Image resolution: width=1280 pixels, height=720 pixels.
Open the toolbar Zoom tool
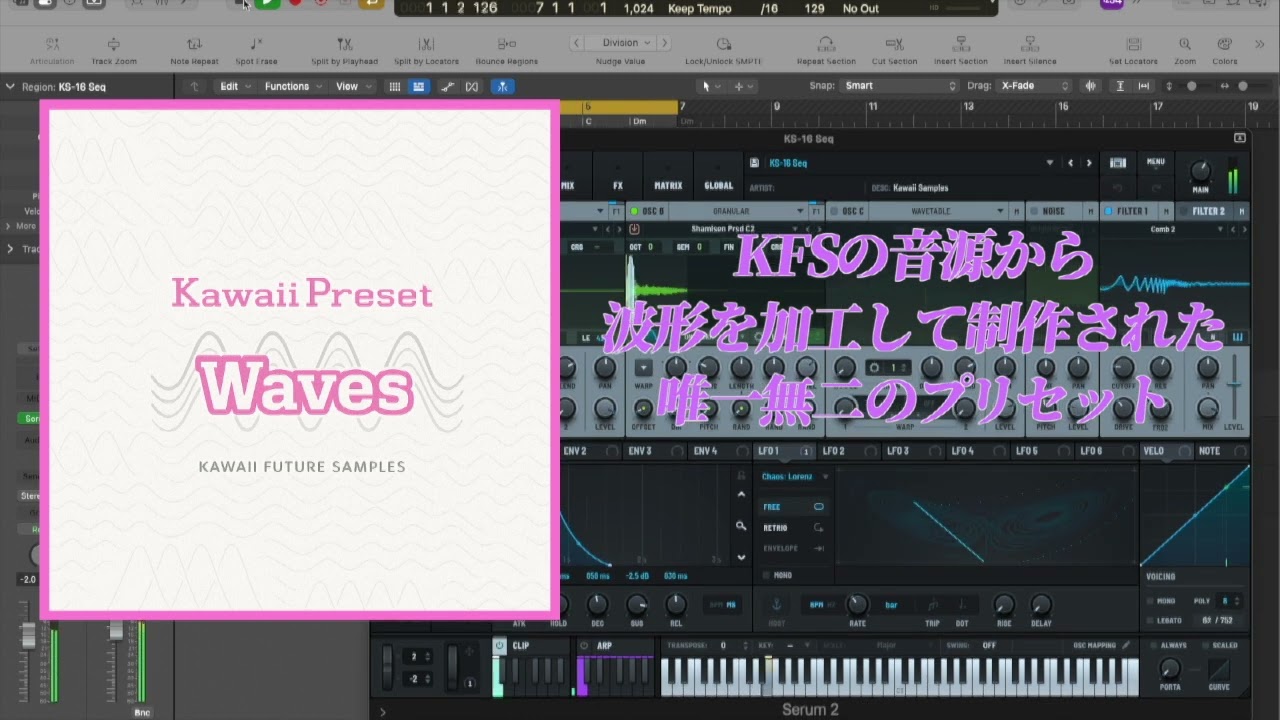[x=1185, y=51]
